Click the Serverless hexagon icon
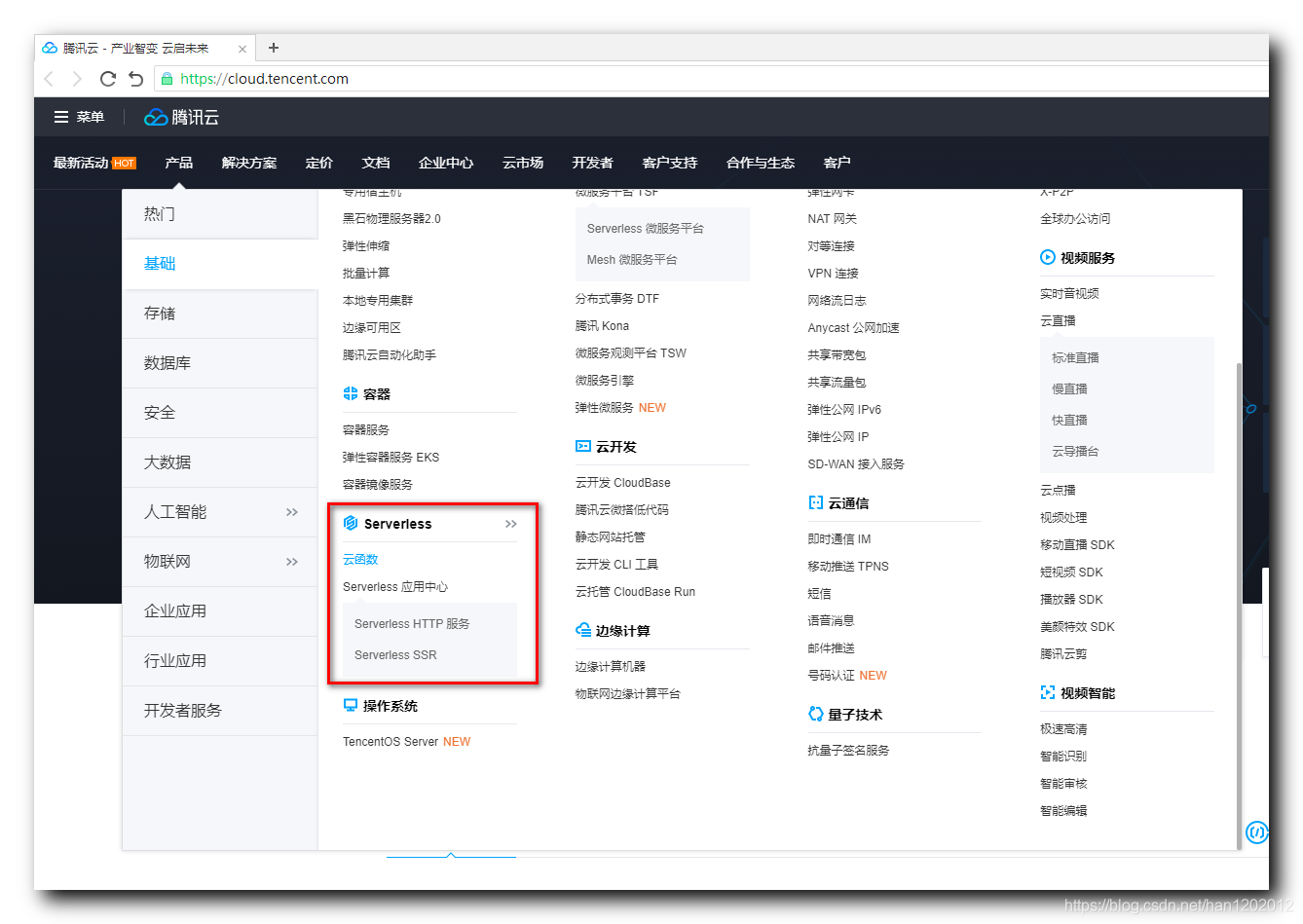 351,523
